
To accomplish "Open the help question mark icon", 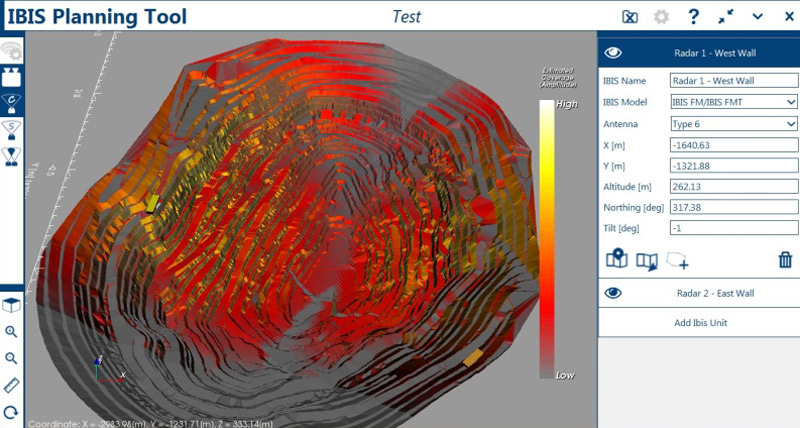I will (x=693, y=16).
